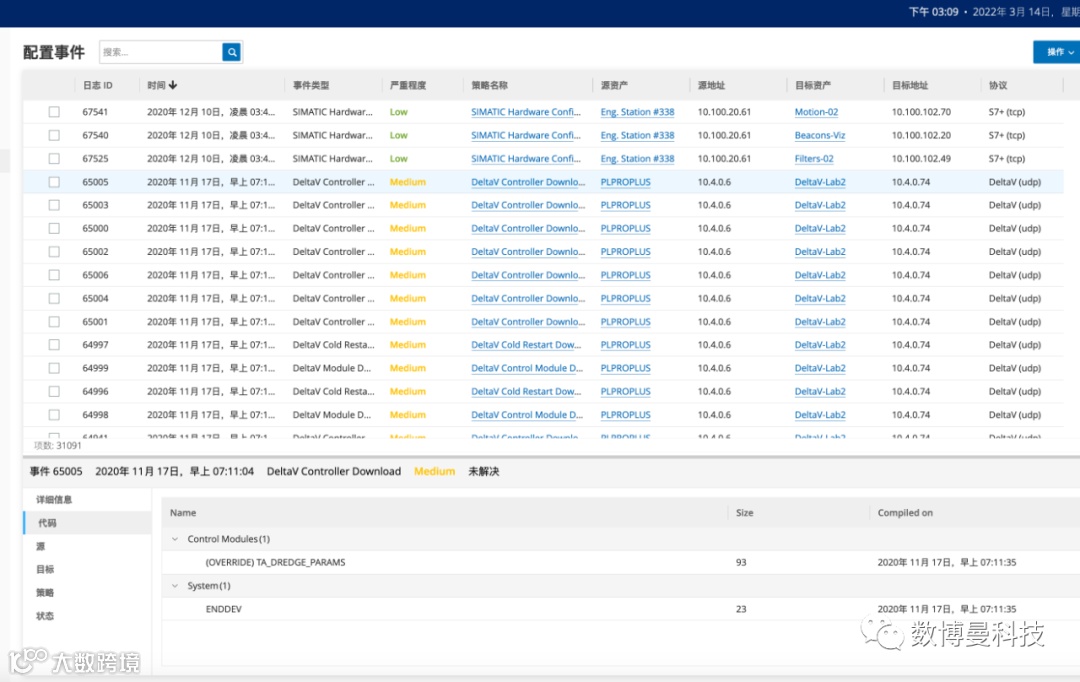
Task: Tick the checkbox for log 64997
Action: [x=54, y=344]
